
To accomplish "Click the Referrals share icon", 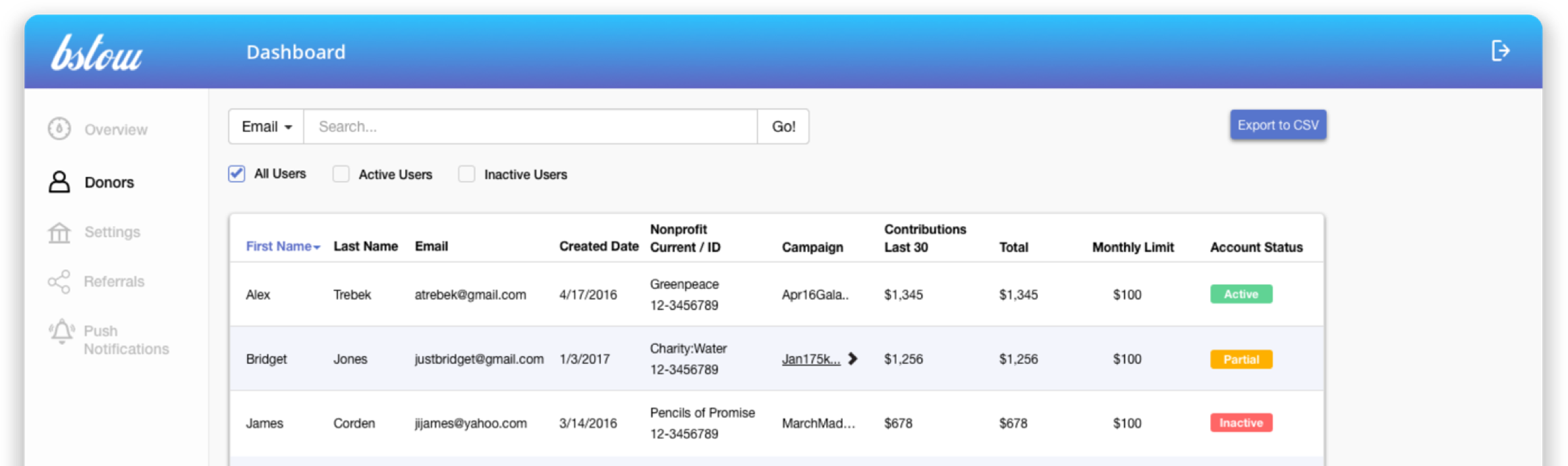I will click(59, 282).
